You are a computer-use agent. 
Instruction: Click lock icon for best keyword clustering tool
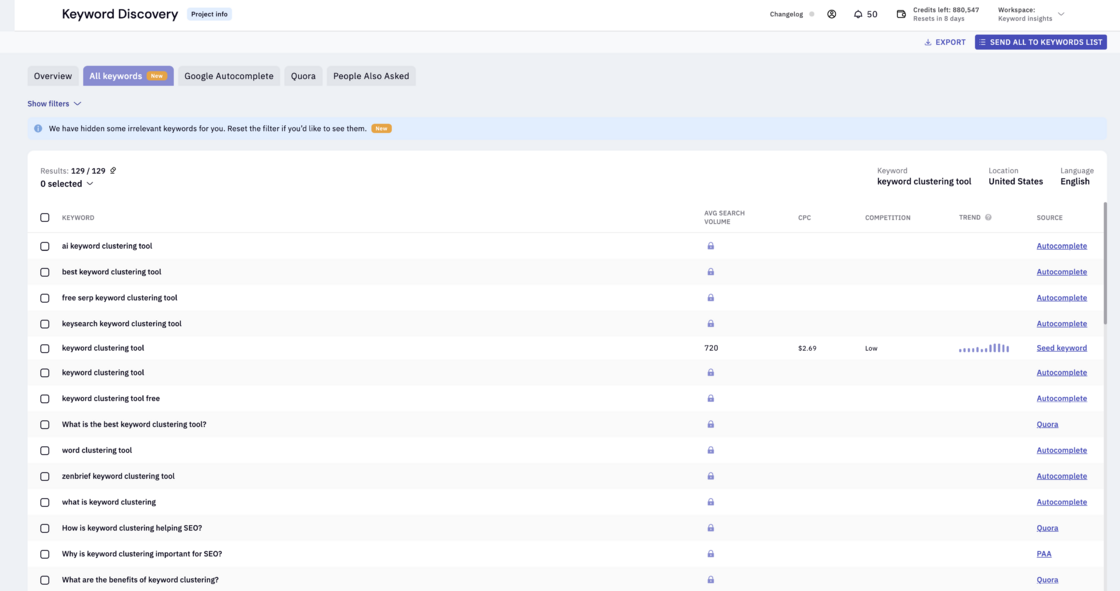tap(711, 272)
